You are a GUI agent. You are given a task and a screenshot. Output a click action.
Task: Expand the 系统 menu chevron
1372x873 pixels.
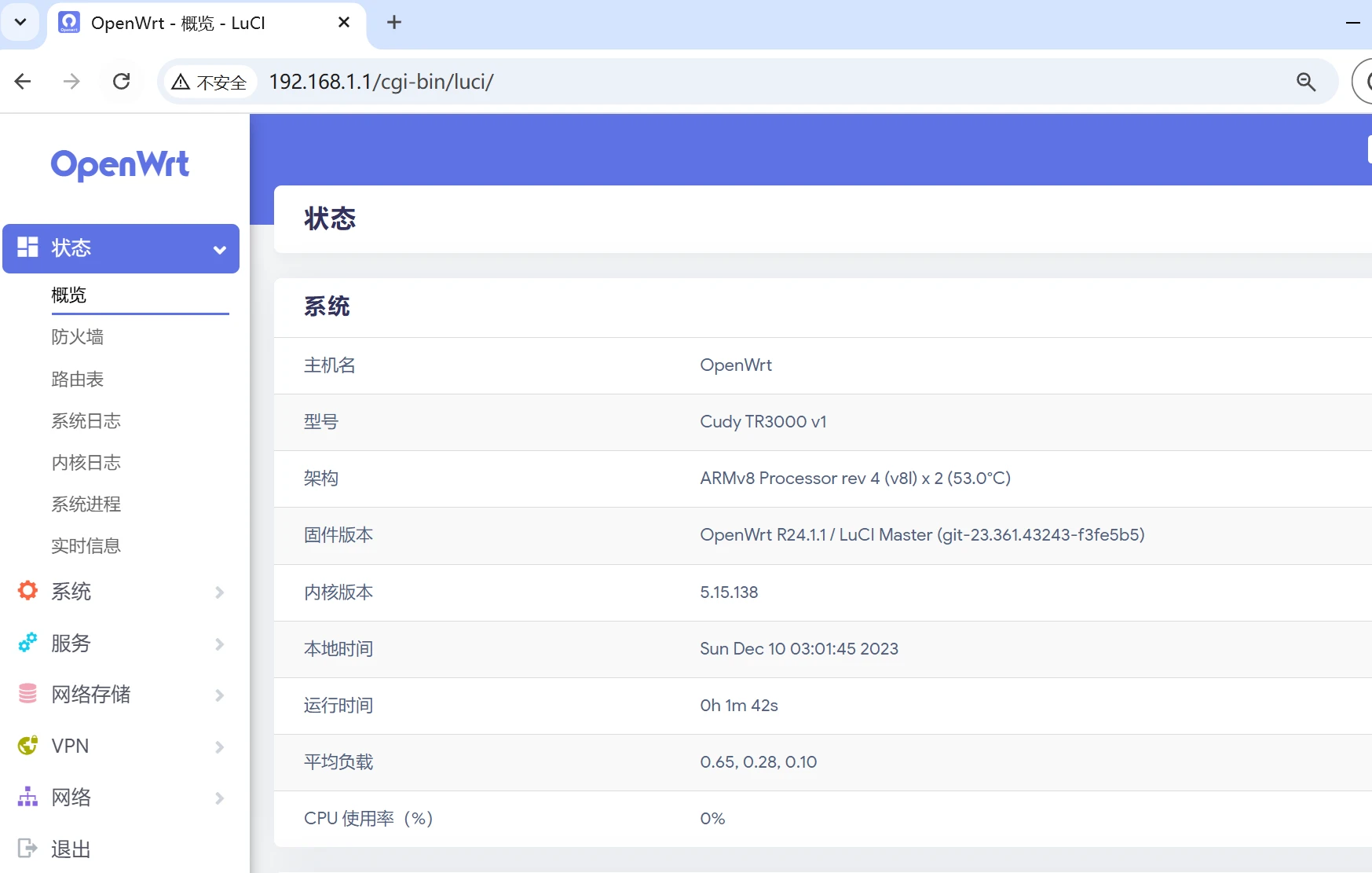(x=220, y=592)
